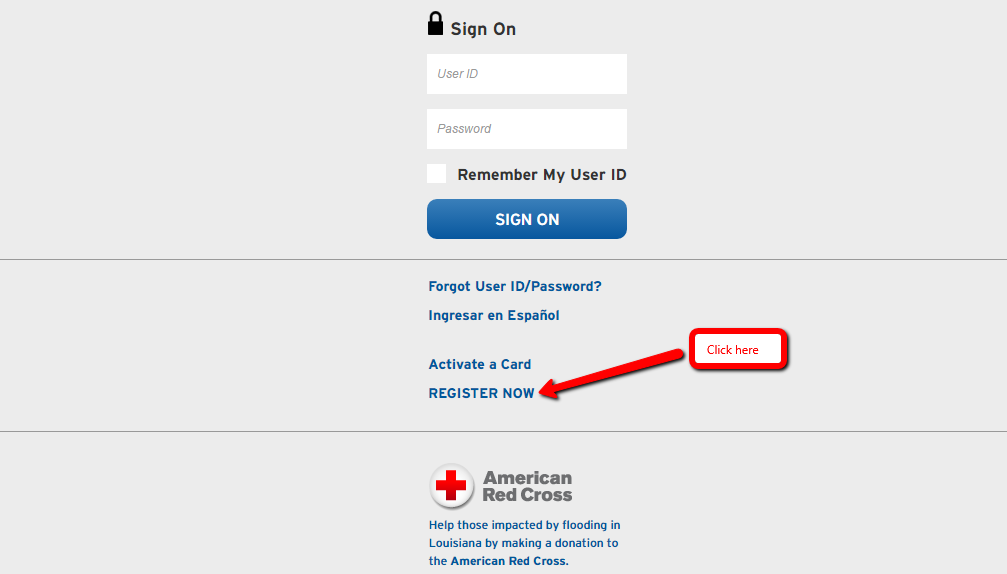
Task: Focus the User ID input field
Action: pos(527,74)
